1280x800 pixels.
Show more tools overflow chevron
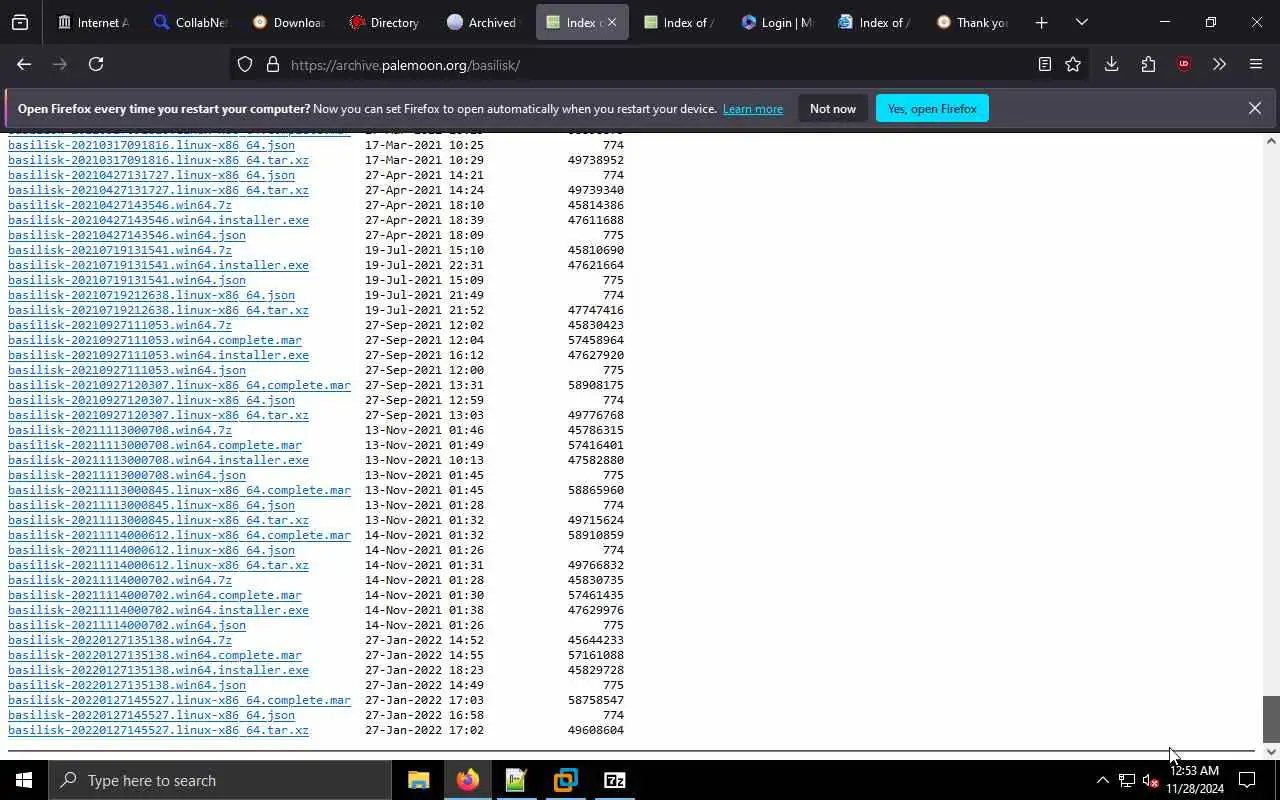click(1219, 64)
